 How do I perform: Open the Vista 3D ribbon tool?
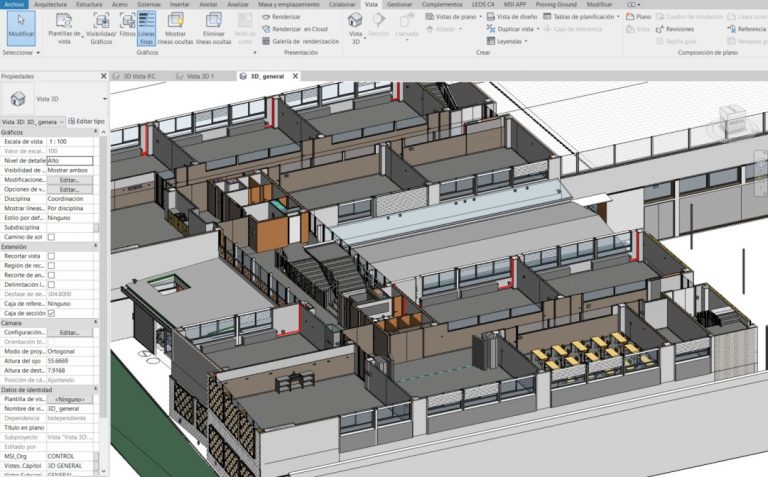tap(355, 26)
